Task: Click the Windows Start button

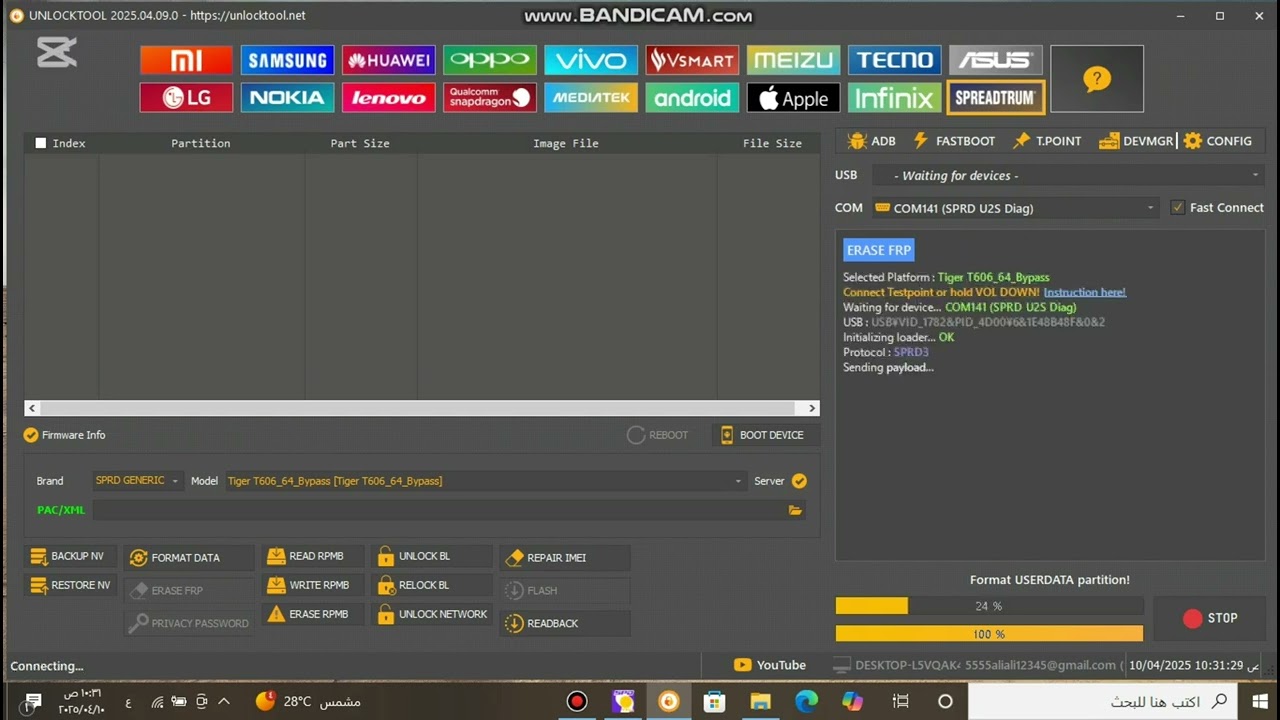Action: click(x=1259, y=701)
